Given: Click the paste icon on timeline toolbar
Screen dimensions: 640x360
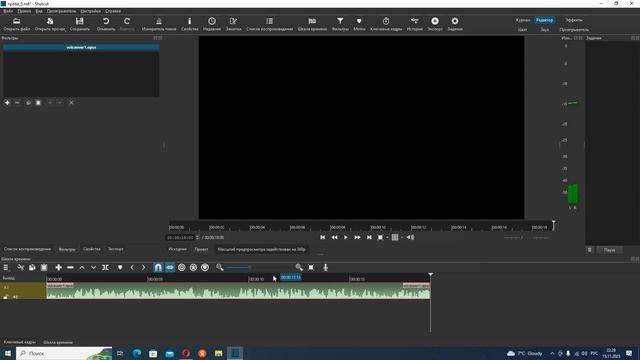Looking at the screenshot, I should (44, 267).
